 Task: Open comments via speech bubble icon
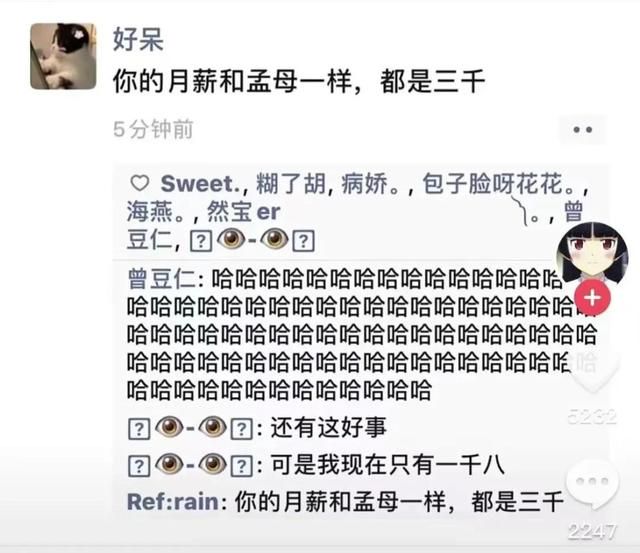coord(593,485)
